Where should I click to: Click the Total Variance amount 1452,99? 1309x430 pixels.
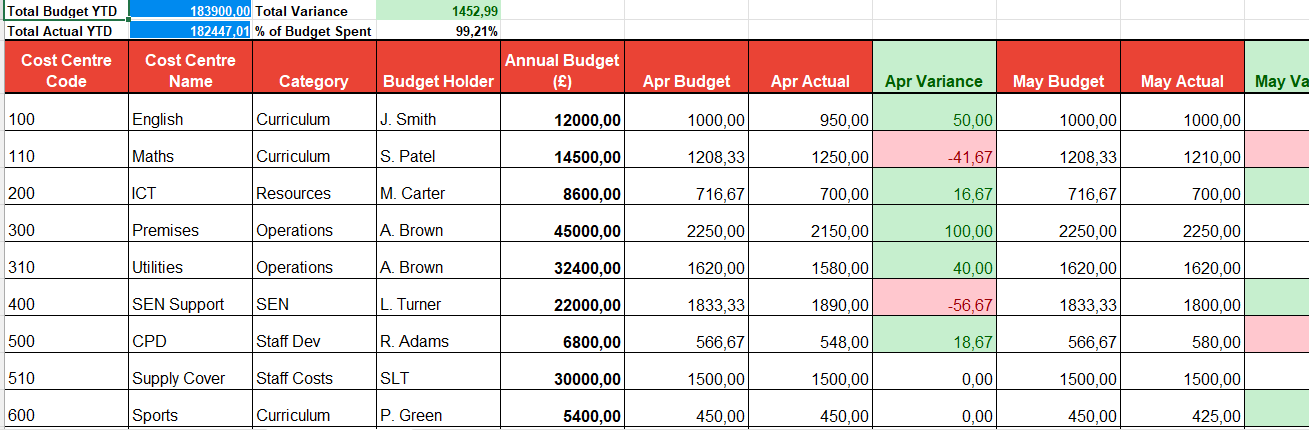tap(438, 11)
